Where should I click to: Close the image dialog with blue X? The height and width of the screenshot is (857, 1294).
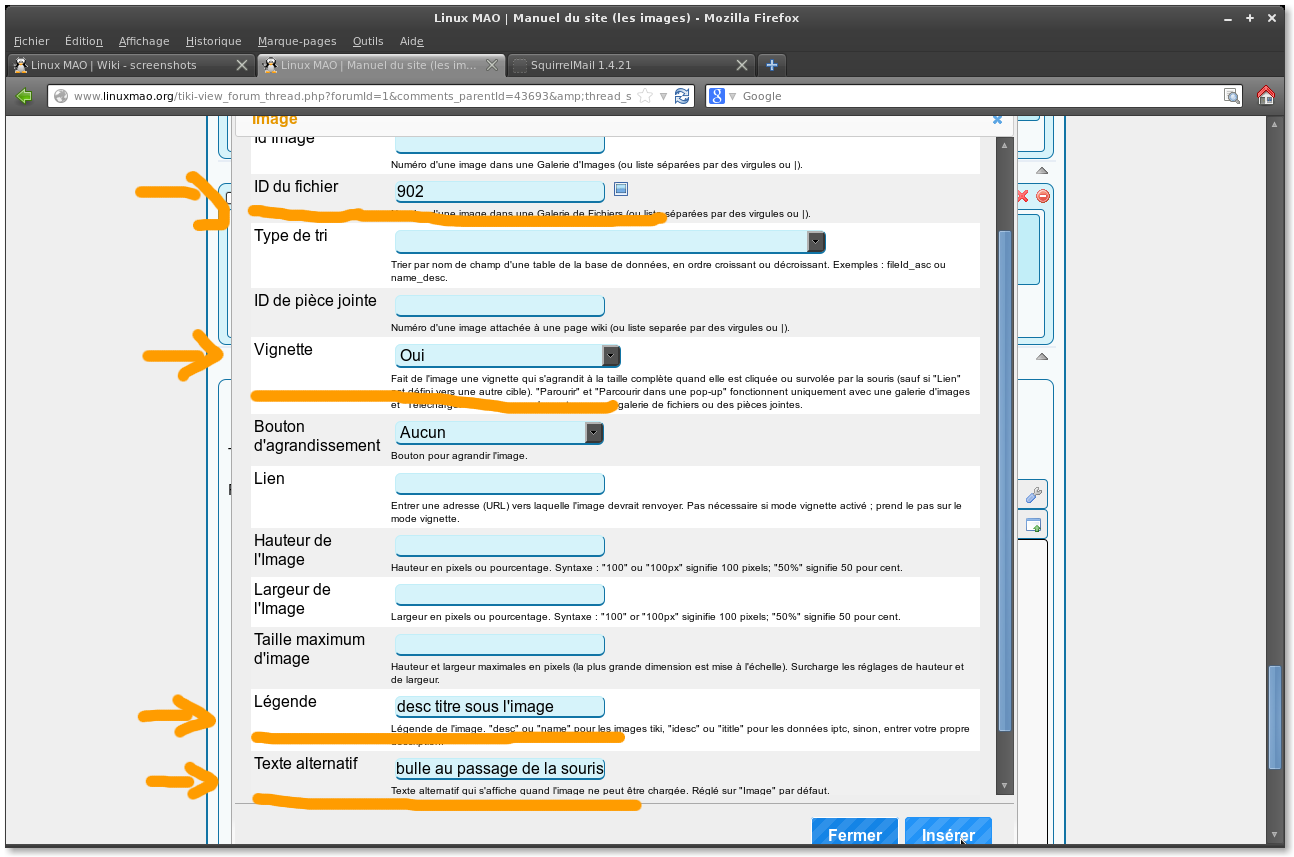click(x=997, y=119)
